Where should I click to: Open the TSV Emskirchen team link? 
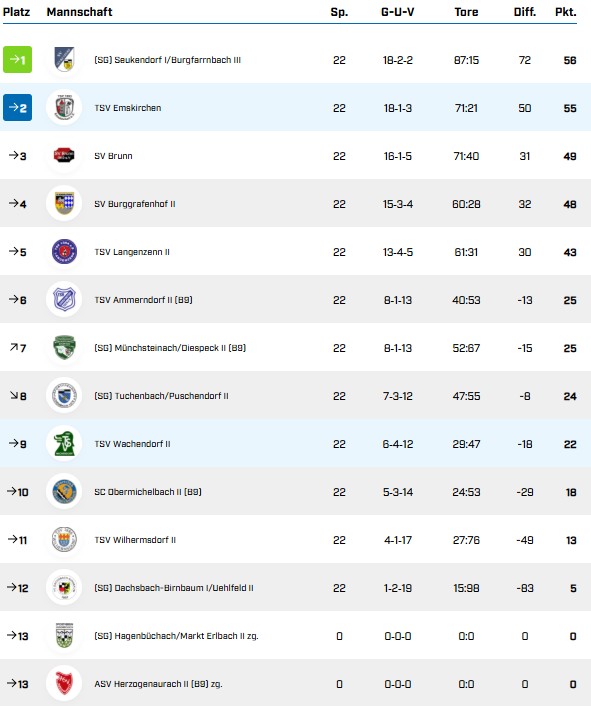127,108
